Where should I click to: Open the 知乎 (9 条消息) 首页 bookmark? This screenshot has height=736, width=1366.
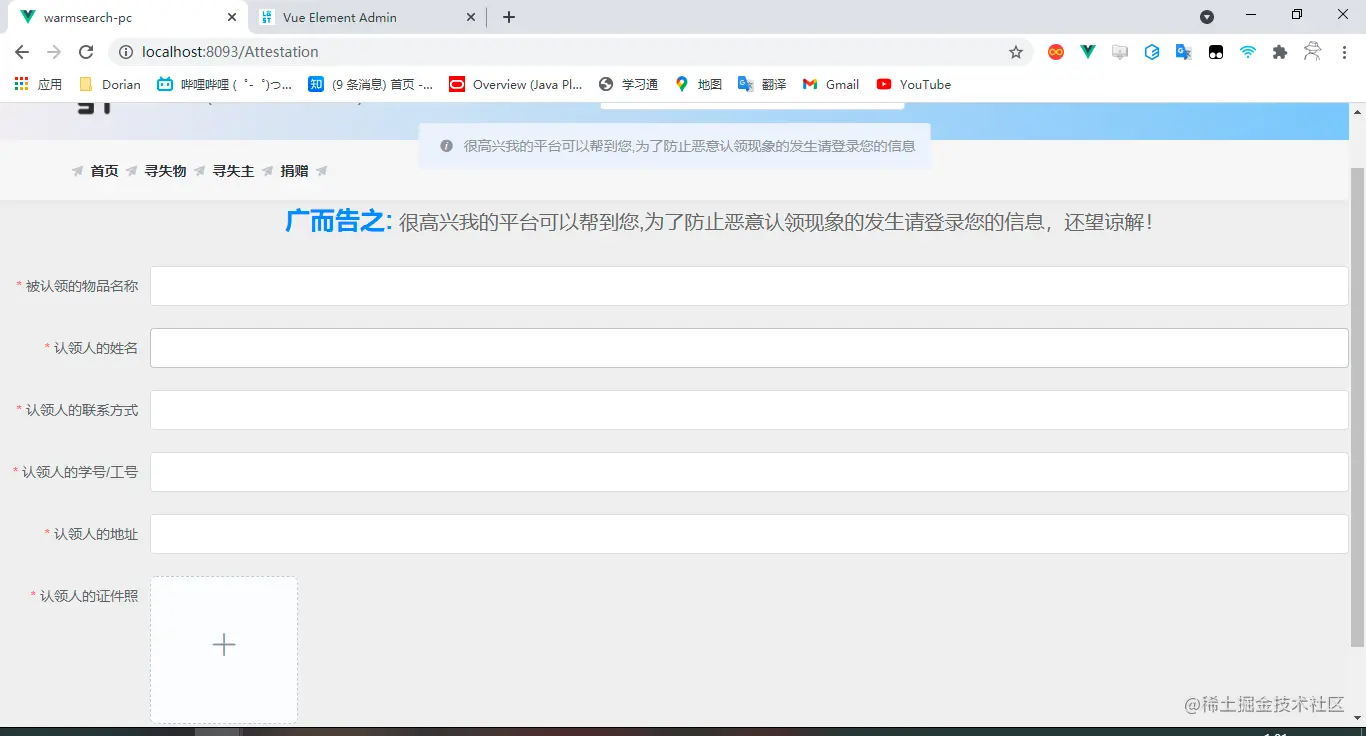[371, 85]
